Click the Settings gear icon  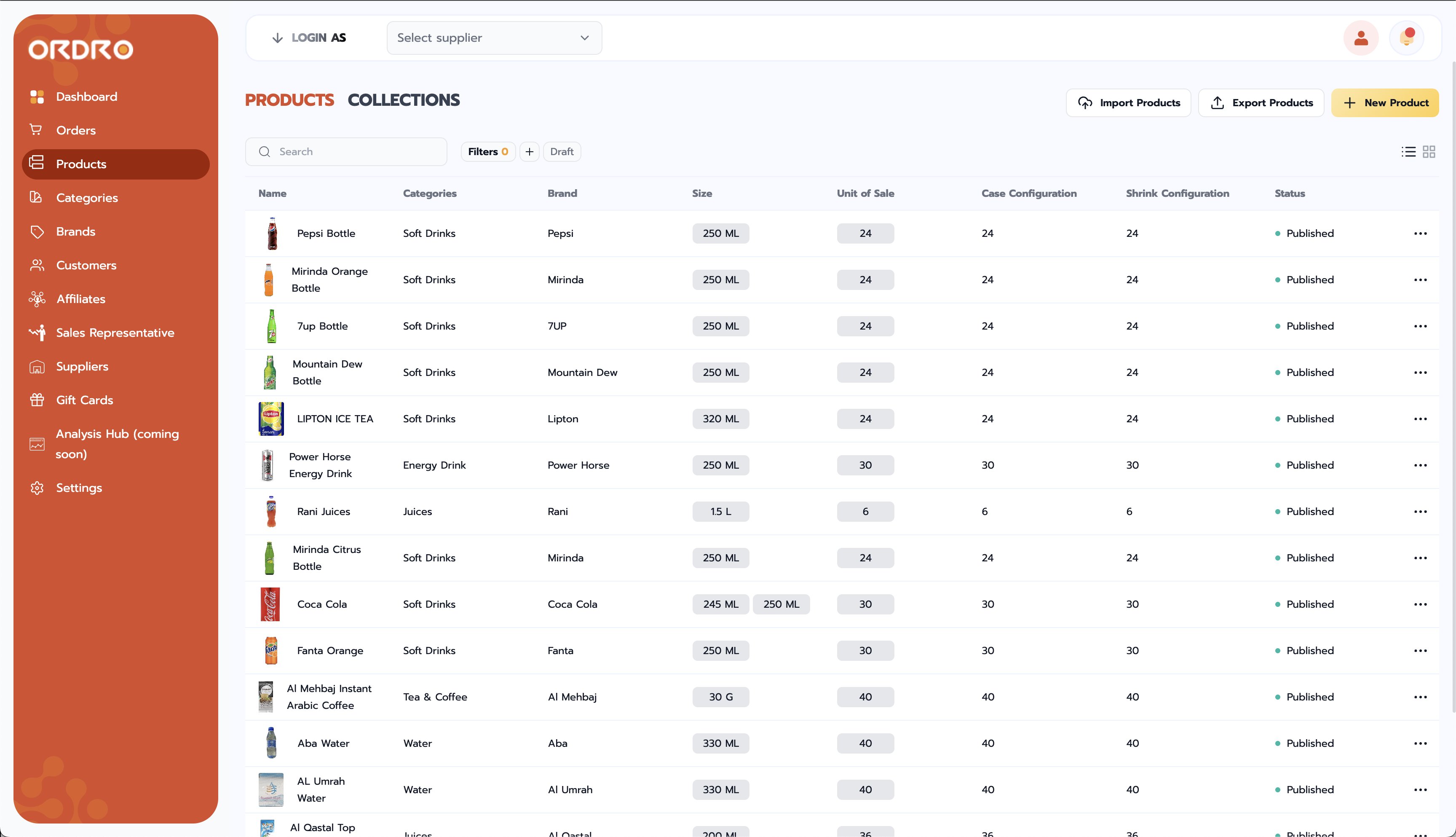[37, 488]
